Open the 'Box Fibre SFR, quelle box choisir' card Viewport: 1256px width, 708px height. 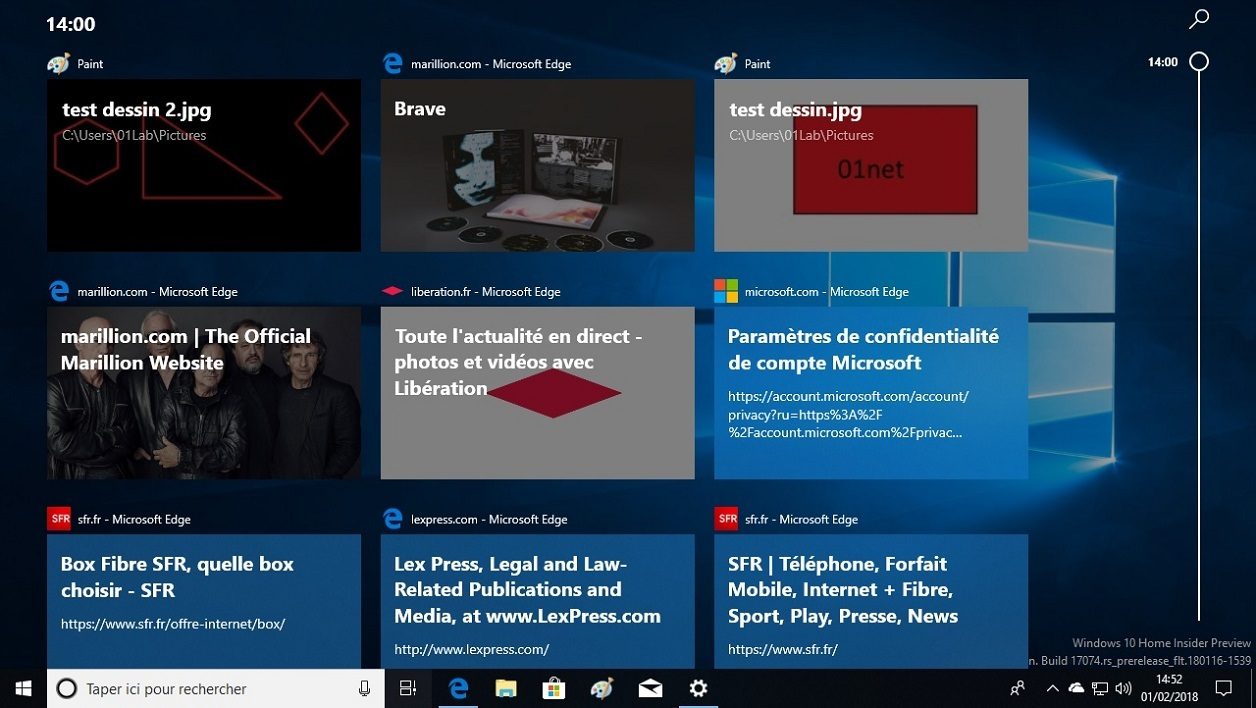pyautogui.click(x=204, y=601)
